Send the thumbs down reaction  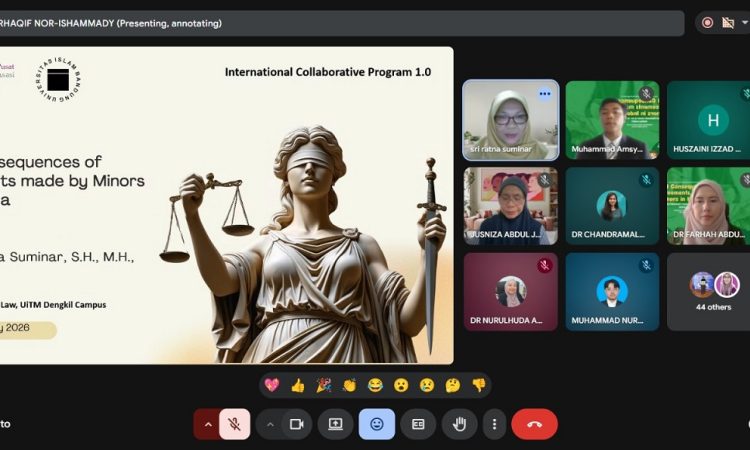coord(478,385)
